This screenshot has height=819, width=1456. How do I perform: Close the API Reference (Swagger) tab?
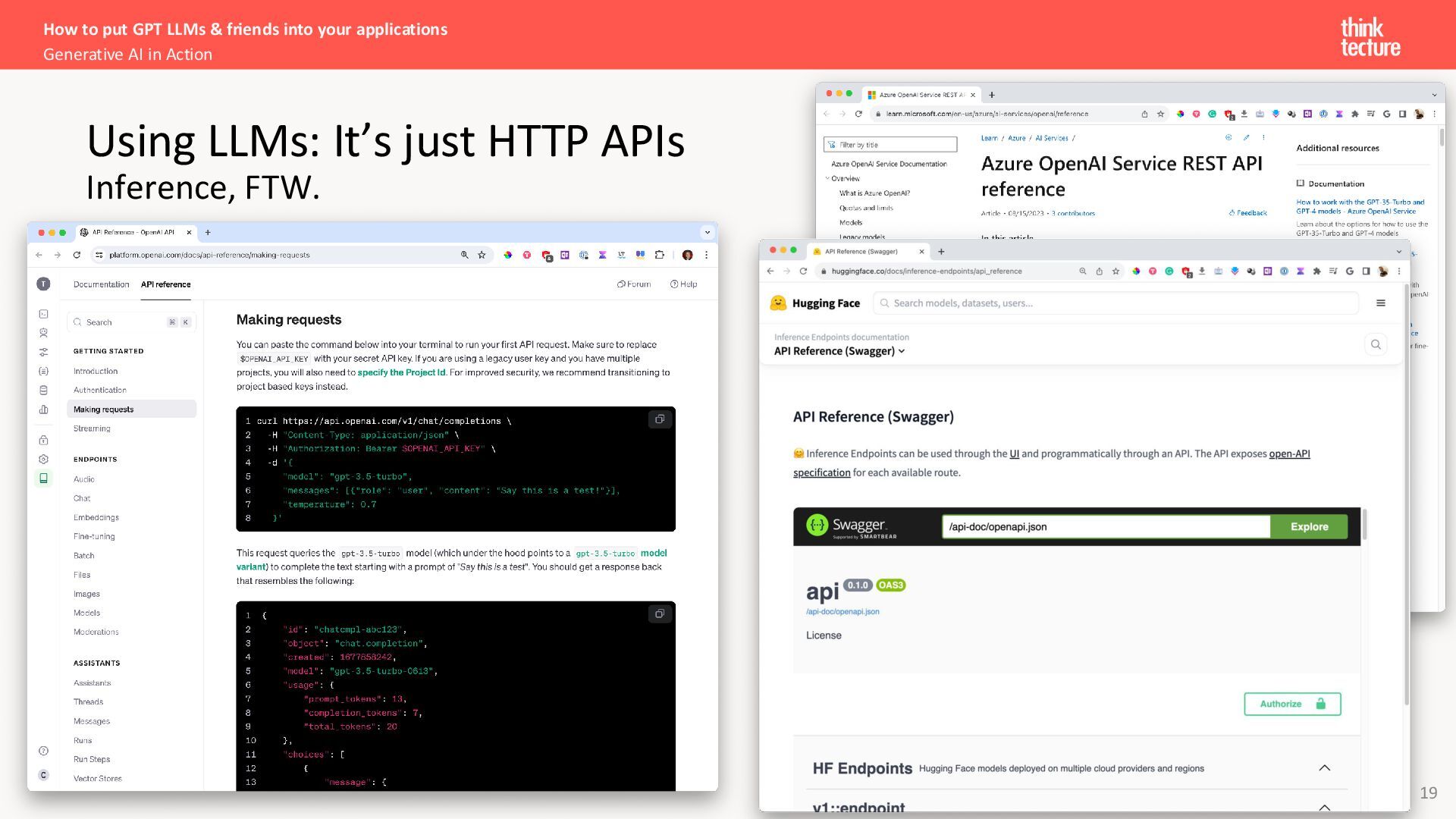point(921,251)
